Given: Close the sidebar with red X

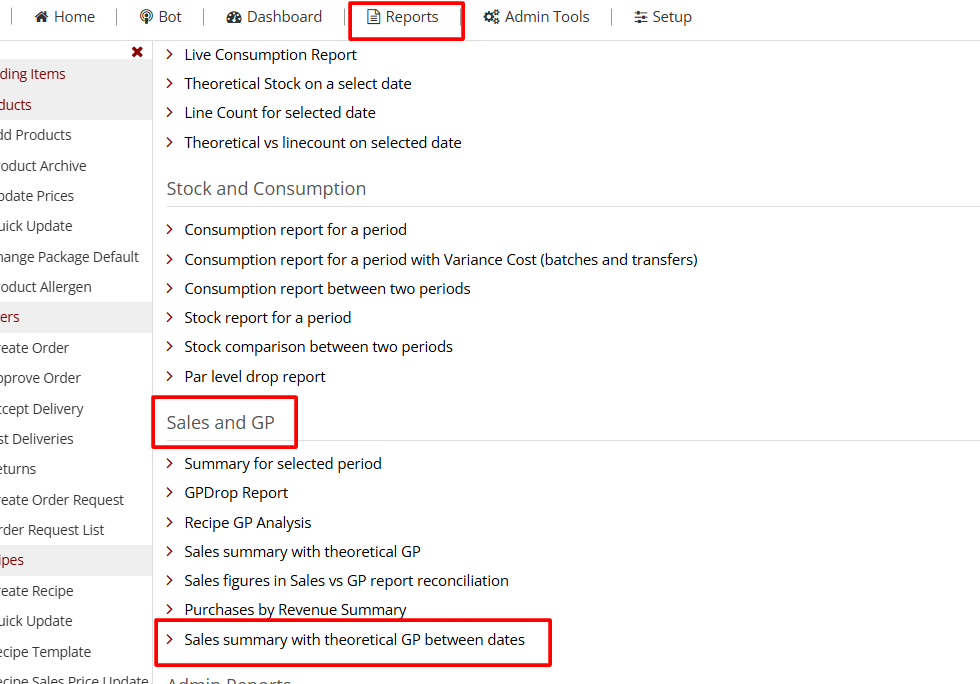Looking at the screenshot, I should click(x=137, y=52).
